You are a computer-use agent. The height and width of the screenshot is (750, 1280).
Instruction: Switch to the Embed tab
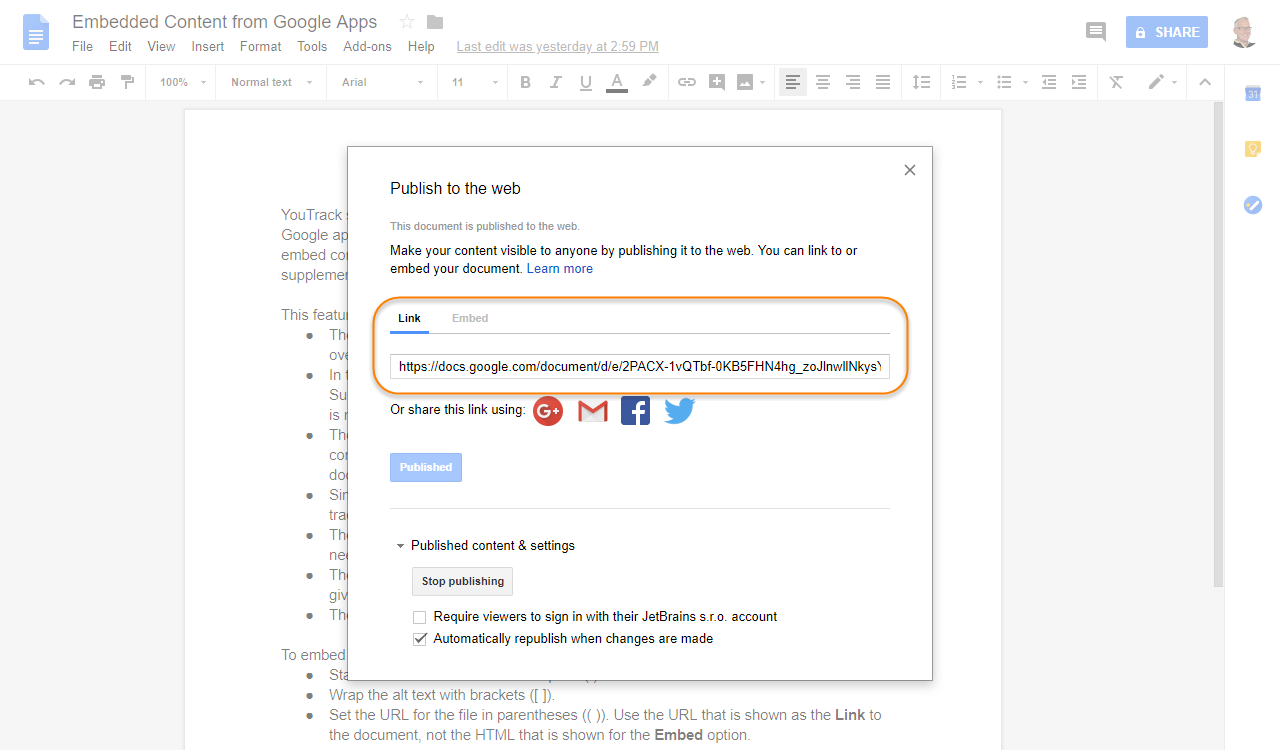click(x=469, y=317)
